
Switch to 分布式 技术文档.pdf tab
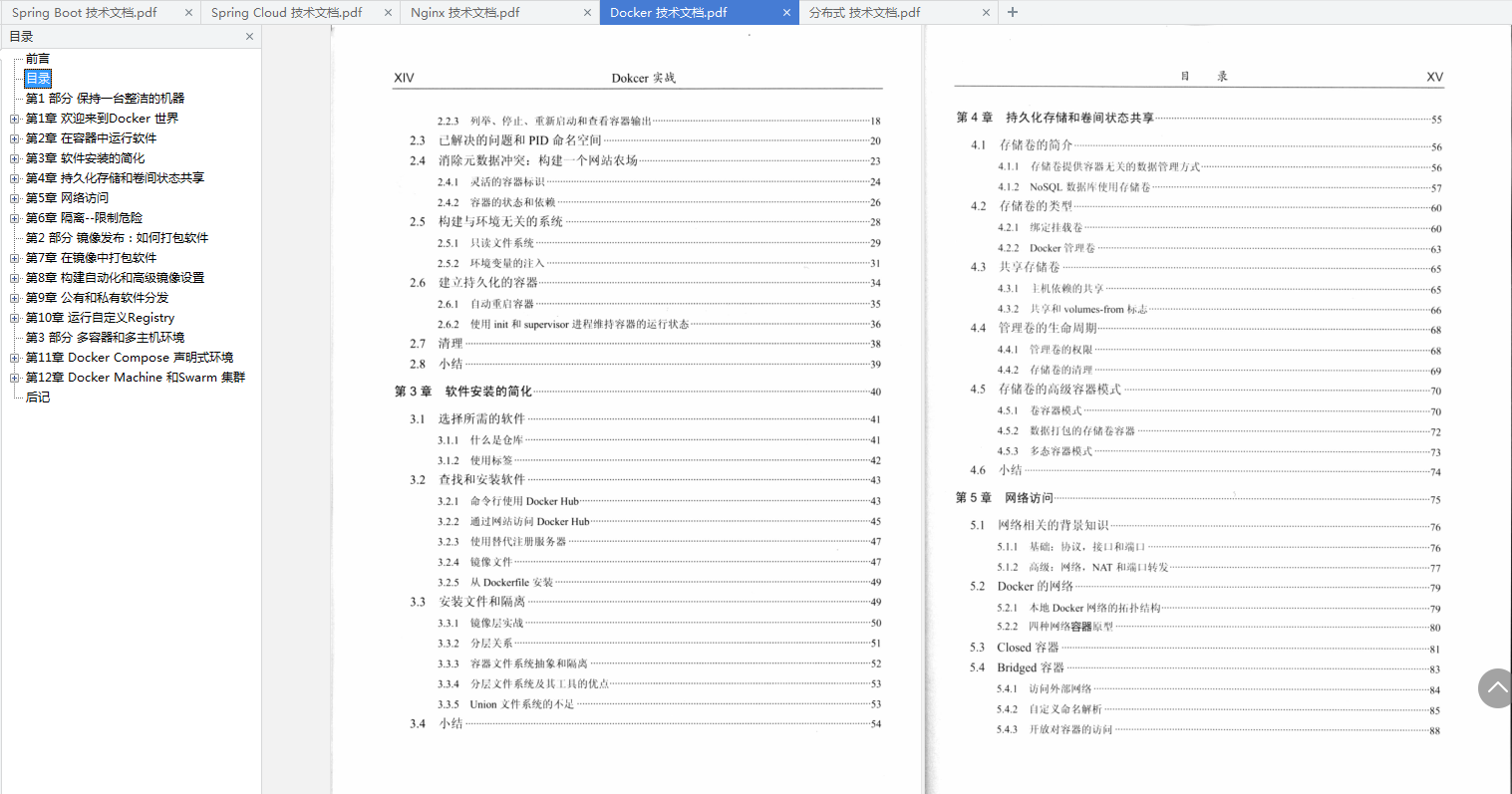[x=864, y=13]
